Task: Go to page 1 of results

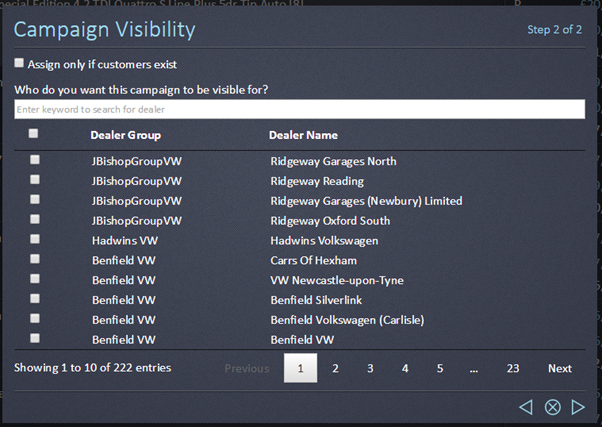Action: 300,368
